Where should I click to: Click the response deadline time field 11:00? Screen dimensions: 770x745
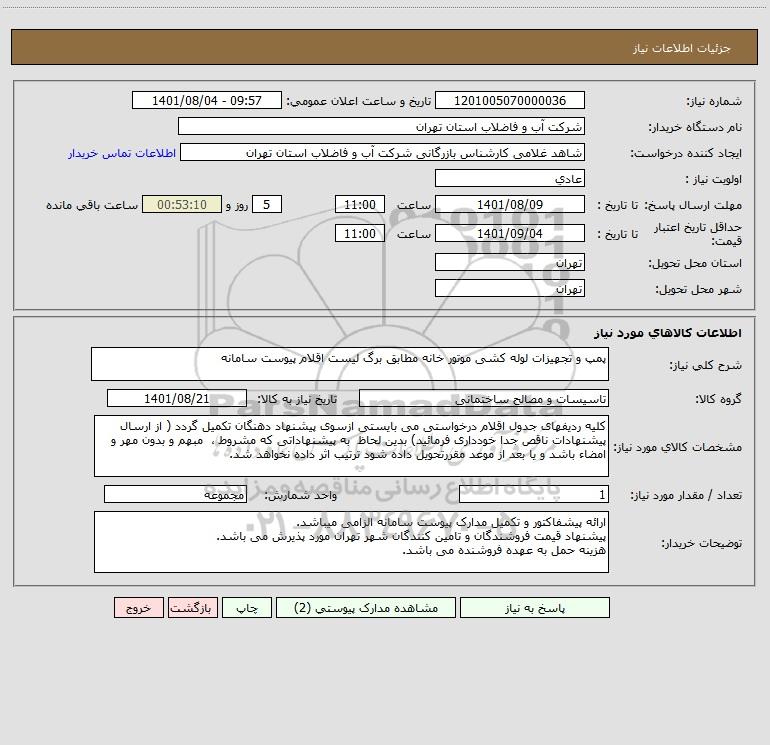359,204
